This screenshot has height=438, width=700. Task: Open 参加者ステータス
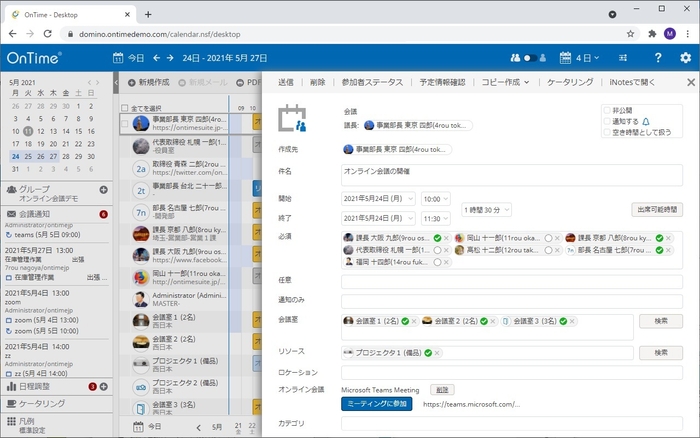372,82
